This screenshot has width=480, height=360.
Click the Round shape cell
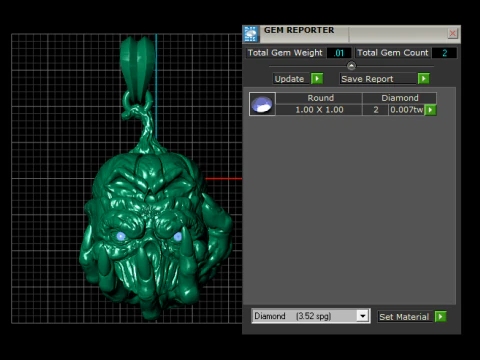[319, 98]
